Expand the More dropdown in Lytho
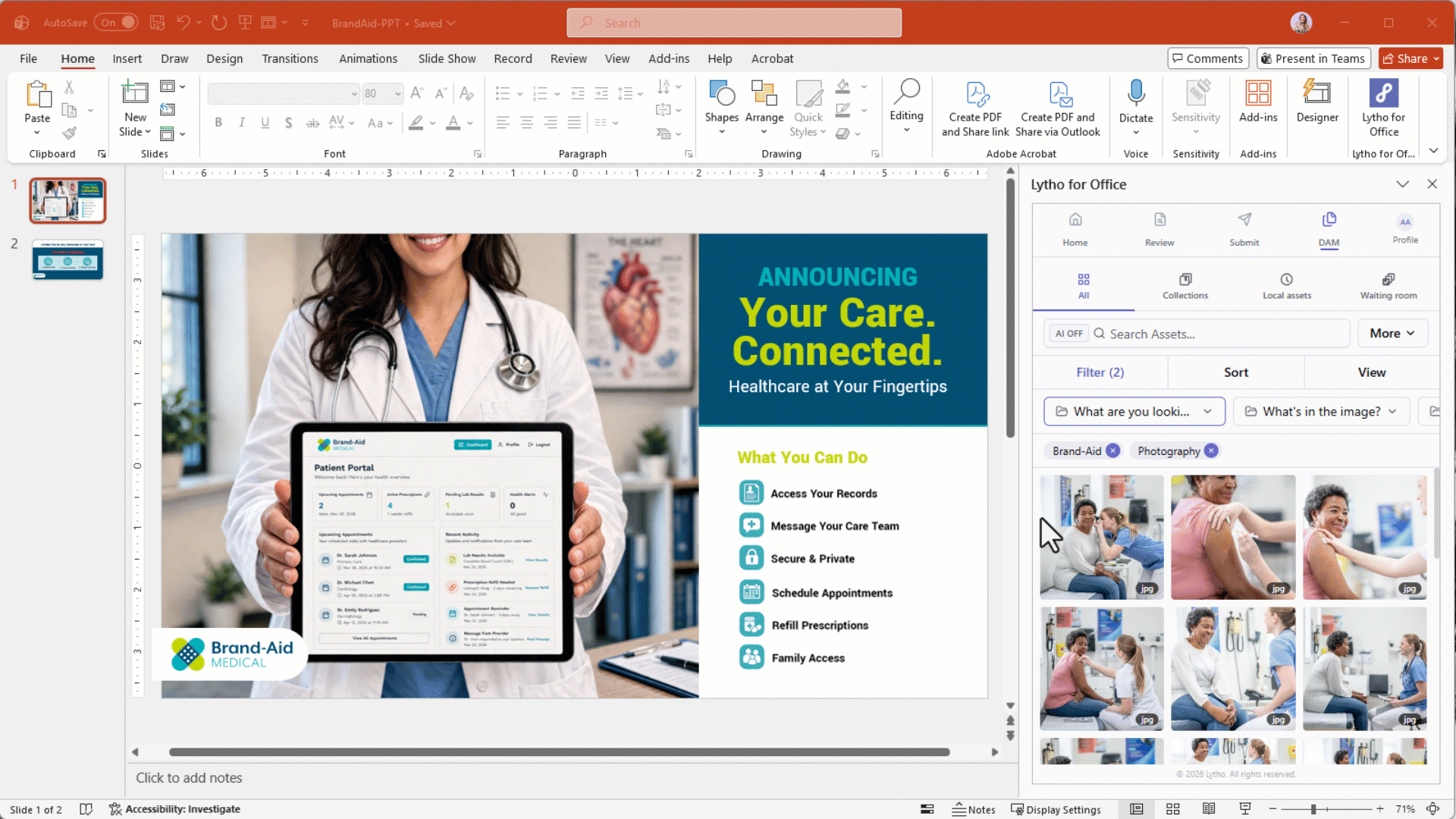1456x819 pixels. point(1392,334)
